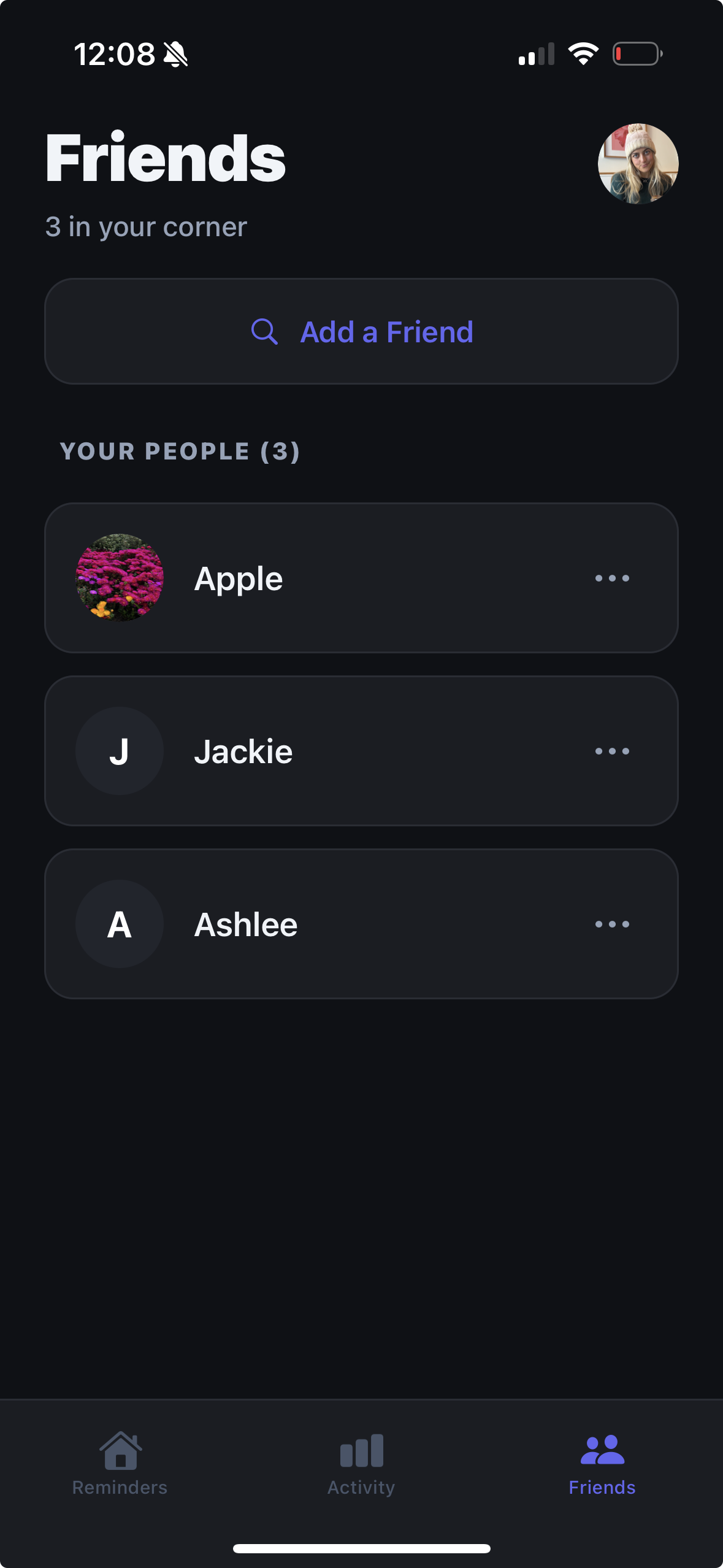Viewport: 723px width, 1568px height.
Task: Open the Reminders house icon
Action: click(x=120, y=1451)
